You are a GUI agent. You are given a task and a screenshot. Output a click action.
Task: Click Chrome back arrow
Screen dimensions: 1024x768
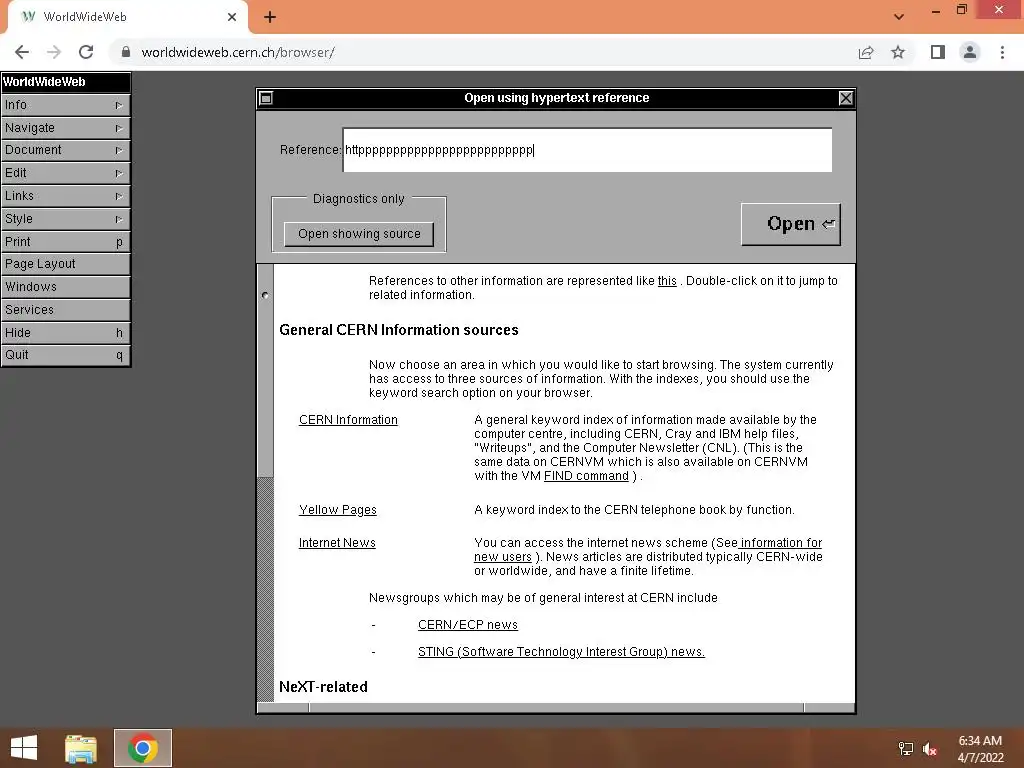coord(22,52)
